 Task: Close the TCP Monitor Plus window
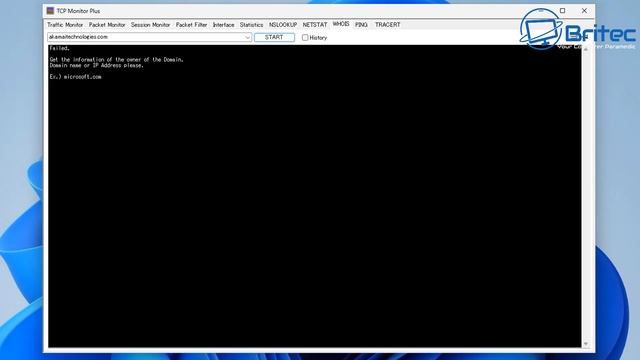(584, 11)
